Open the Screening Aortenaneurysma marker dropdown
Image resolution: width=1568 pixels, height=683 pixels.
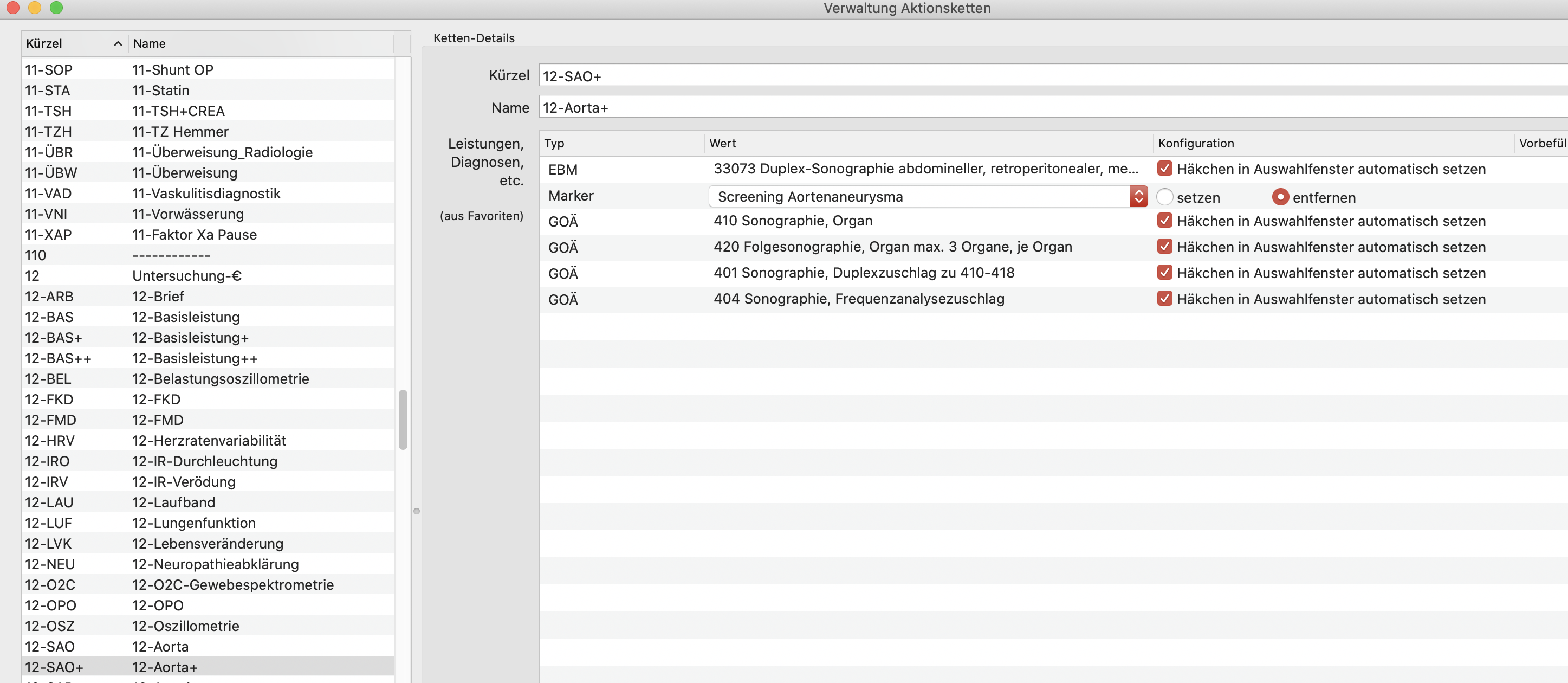(x=928, y=197)
